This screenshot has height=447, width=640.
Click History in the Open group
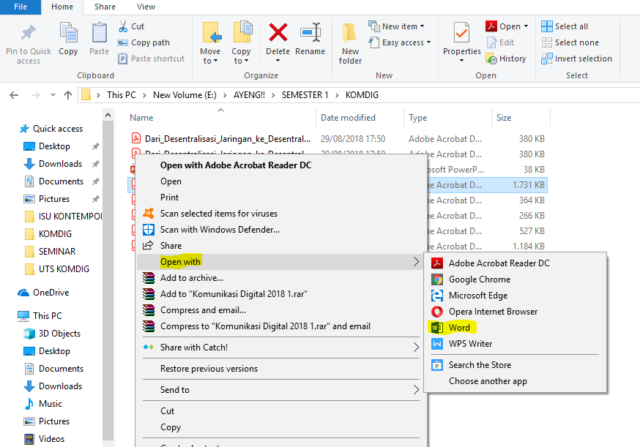coord(506,59)
